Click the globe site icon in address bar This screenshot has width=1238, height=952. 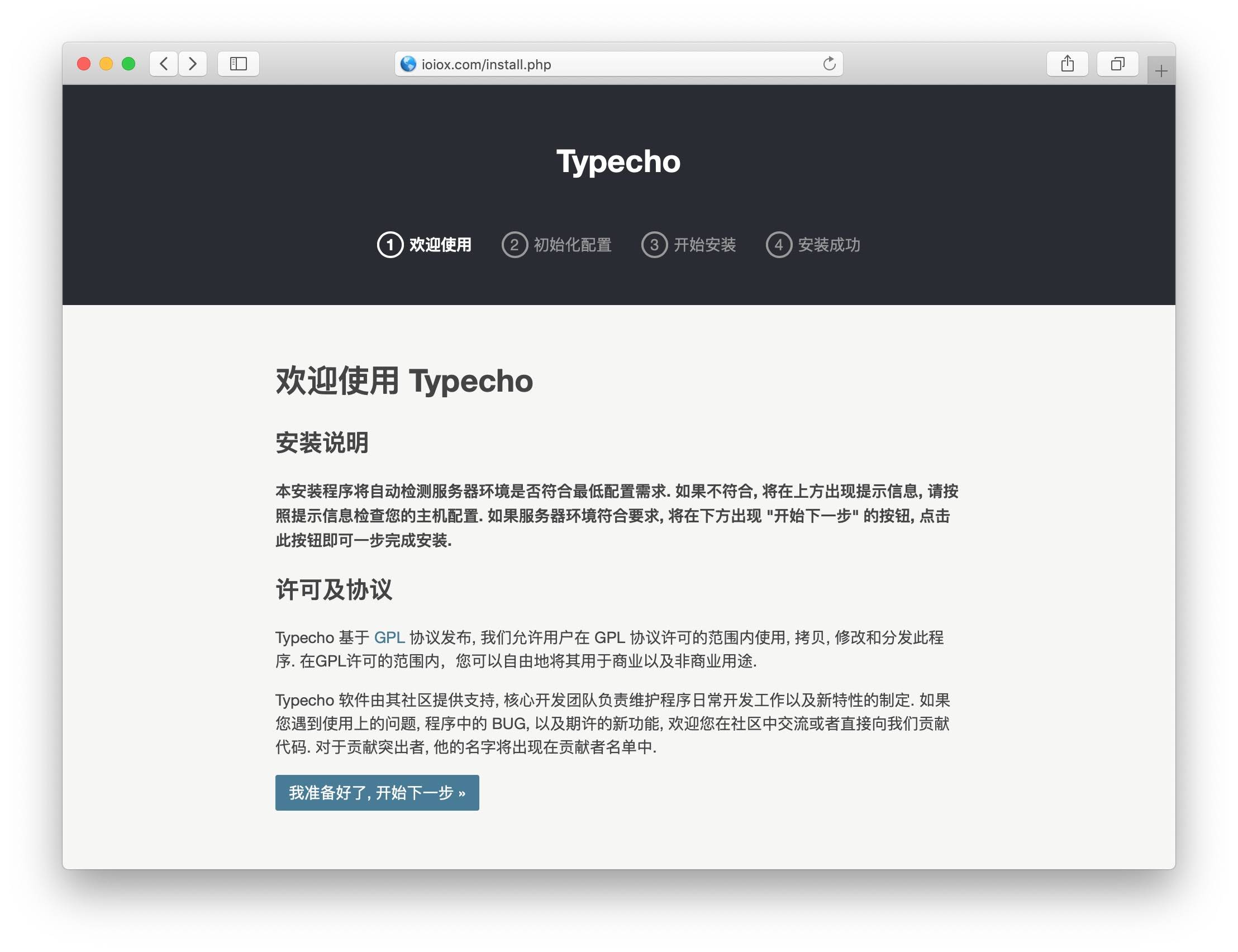coord(408,64)
